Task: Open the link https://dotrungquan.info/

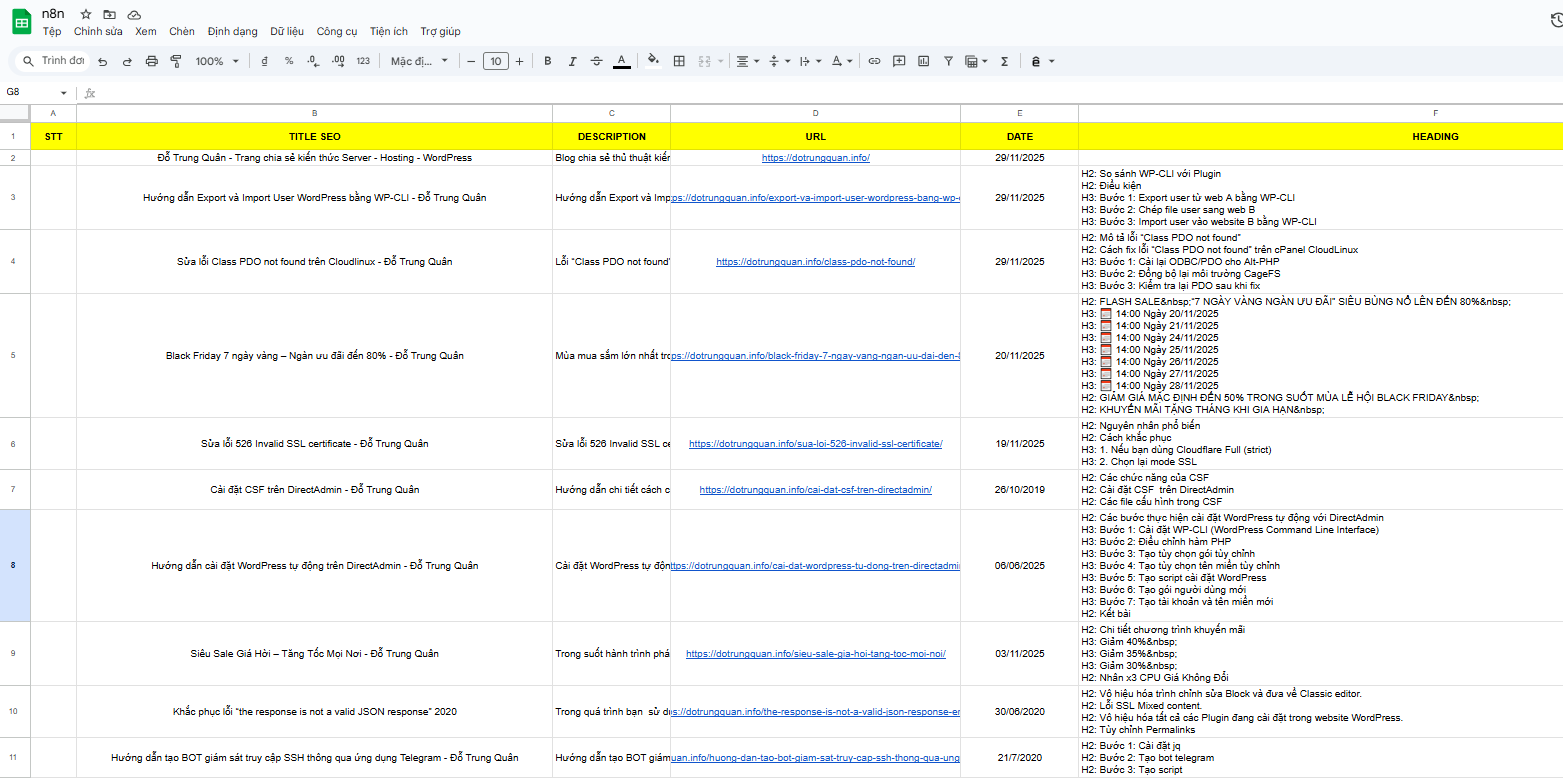Action: click(815, 157)
